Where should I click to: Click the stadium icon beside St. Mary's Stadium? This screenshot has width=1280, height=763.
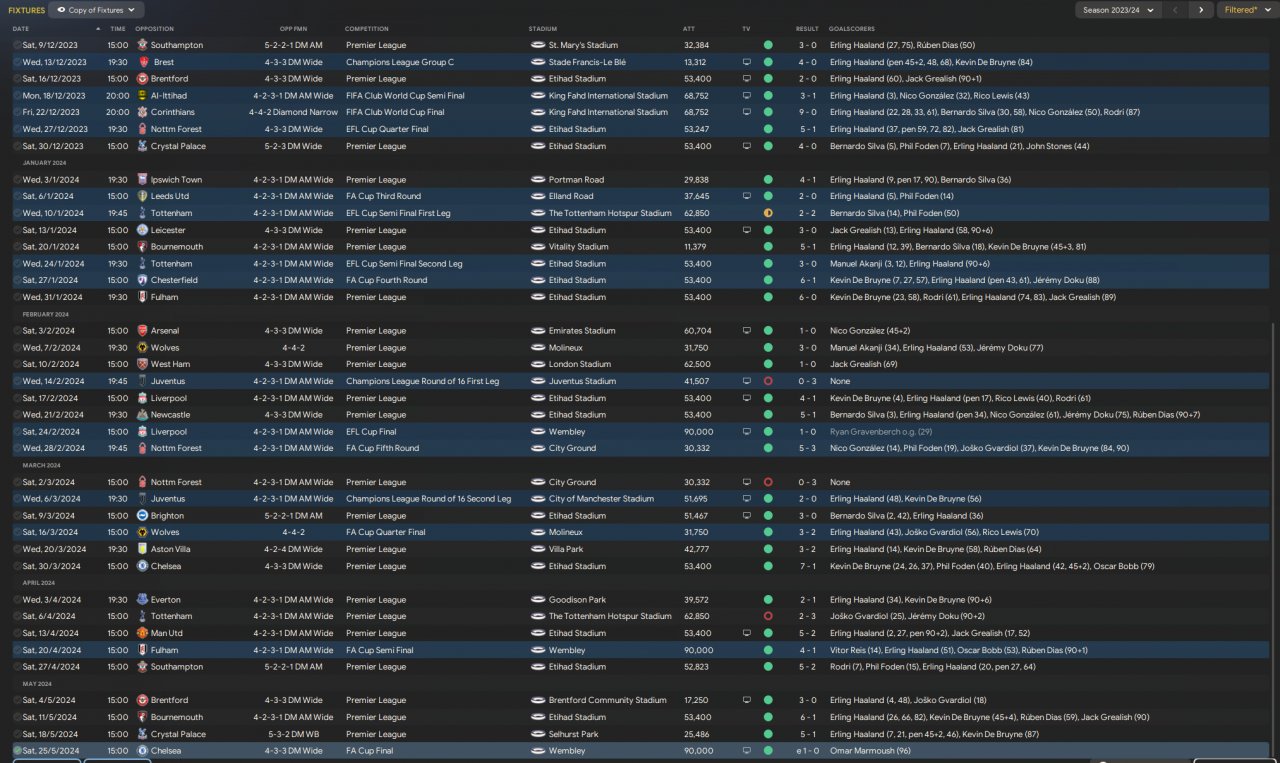pos(537,45)
